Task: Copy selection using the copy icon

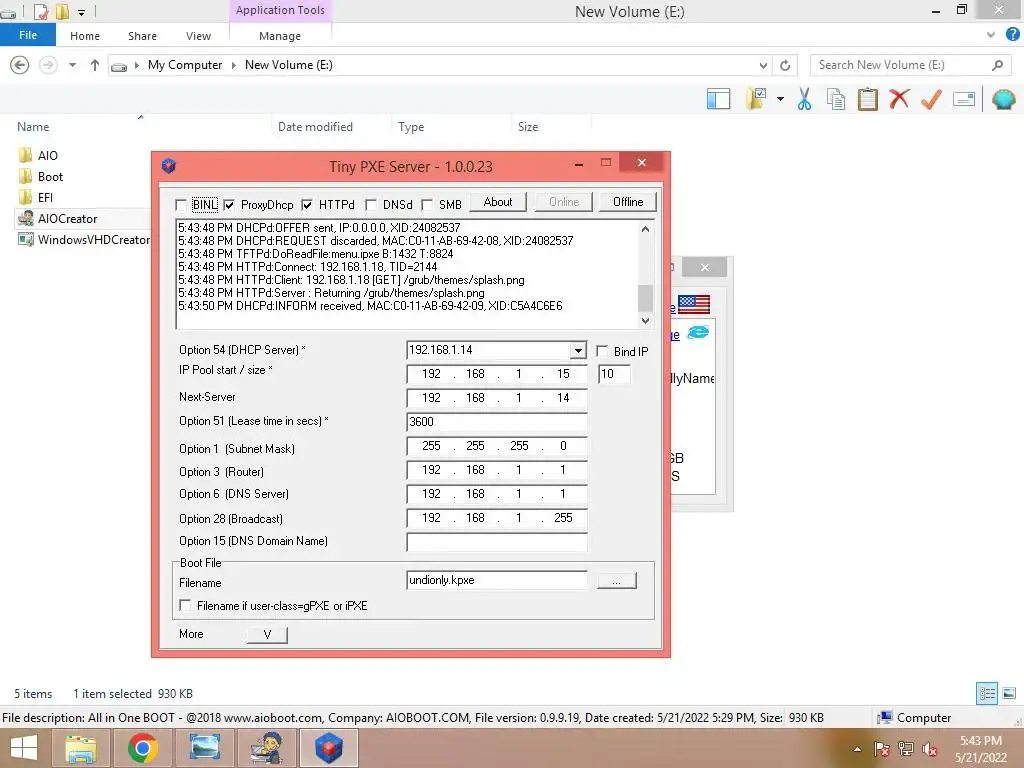Action: 835,99
